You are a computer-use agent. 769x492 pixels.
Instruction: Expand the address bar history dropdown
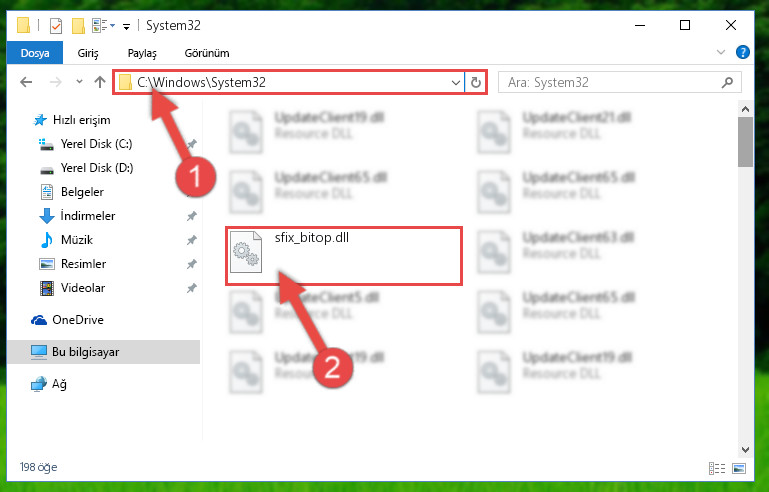(456, 82)
